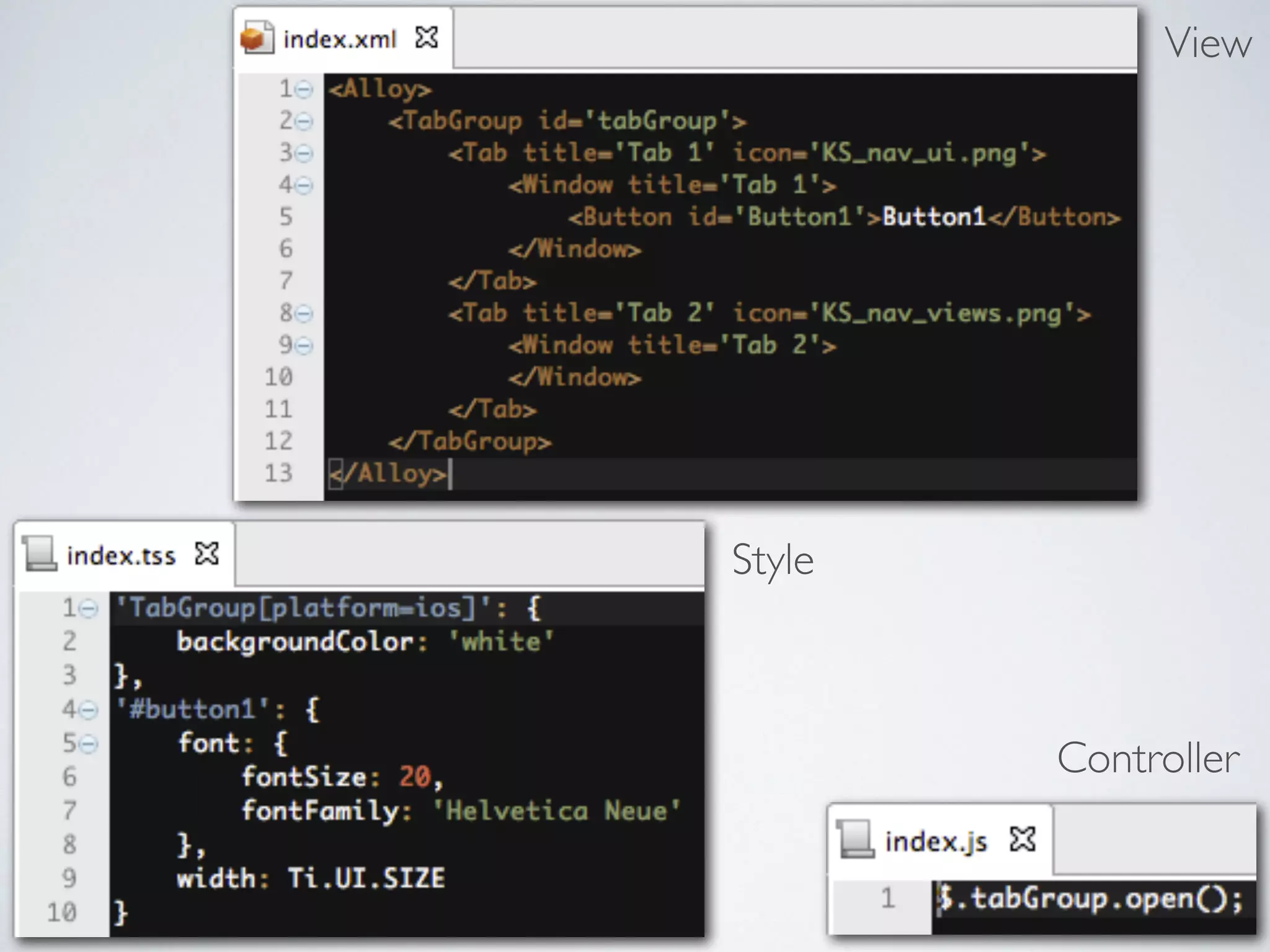Click the Button1 text in line 5
Screen dimensions: 1270x952
pyautogui.click(x=934, y=217)
